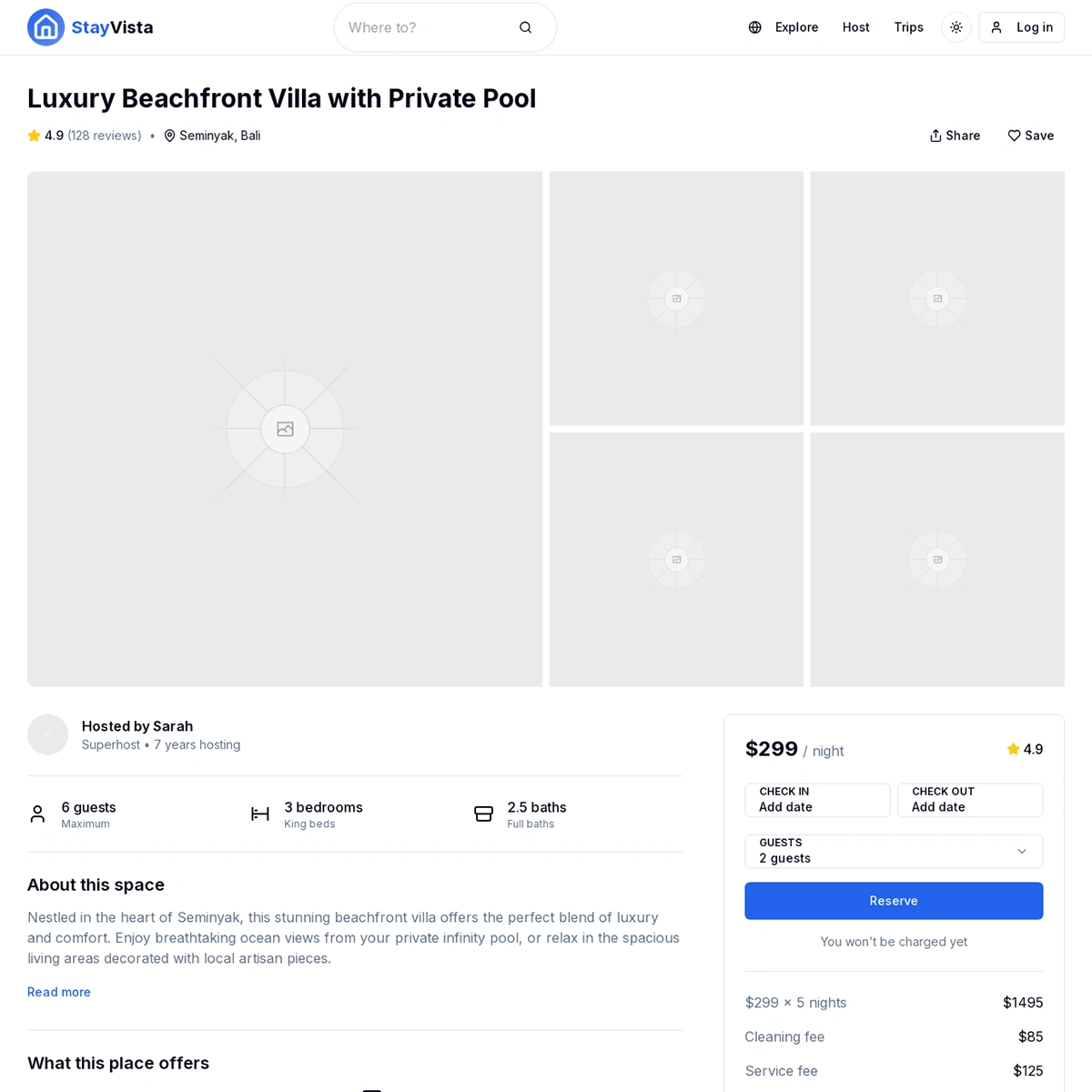This screenshot has width=1092, height=1092.
Task: Open the Check In date field
Action: pyautogui.click(x=816, y=800)
